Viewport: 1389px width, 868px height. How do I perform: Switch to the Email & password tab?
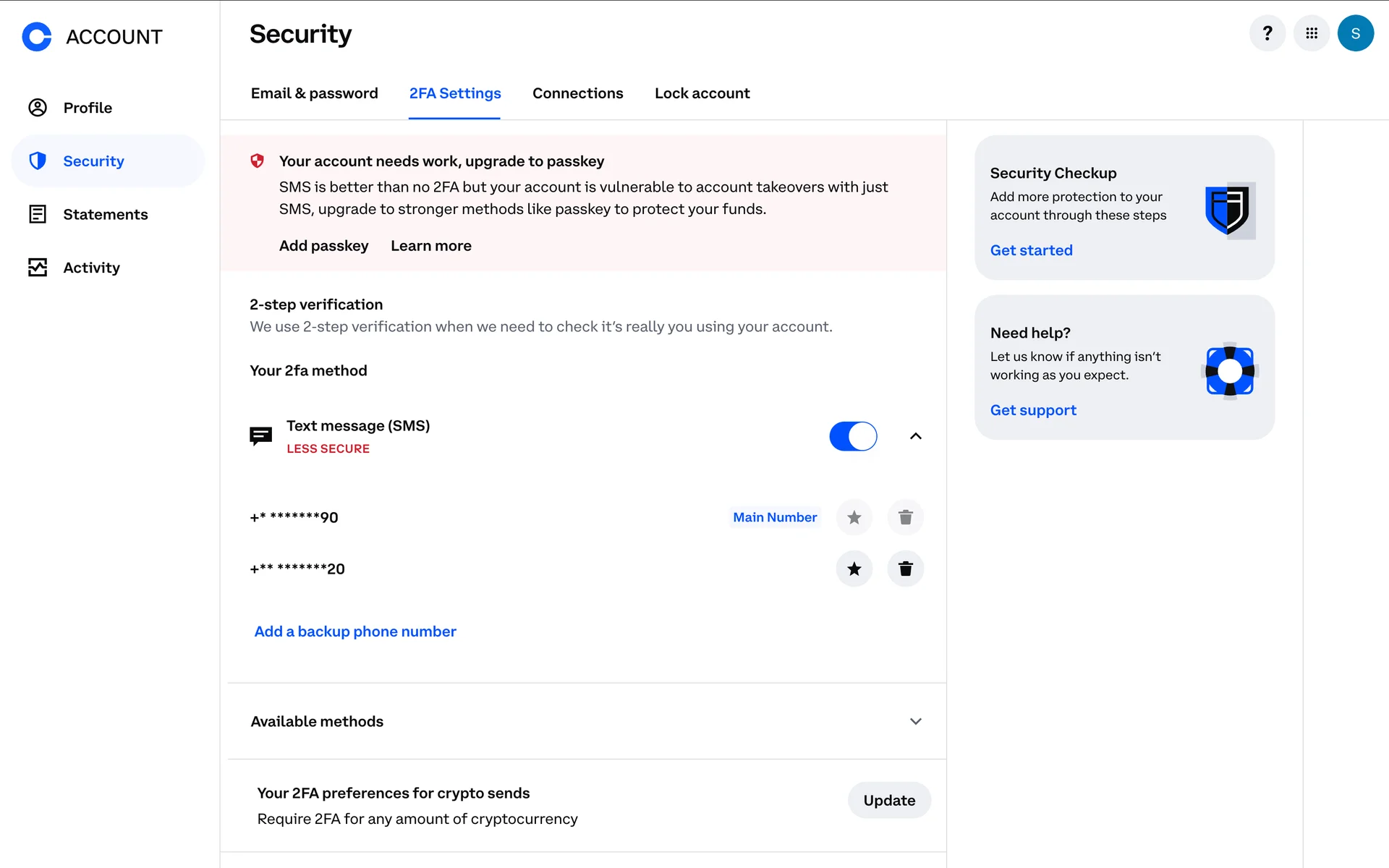pyautogui.click(x=314, y=93)
